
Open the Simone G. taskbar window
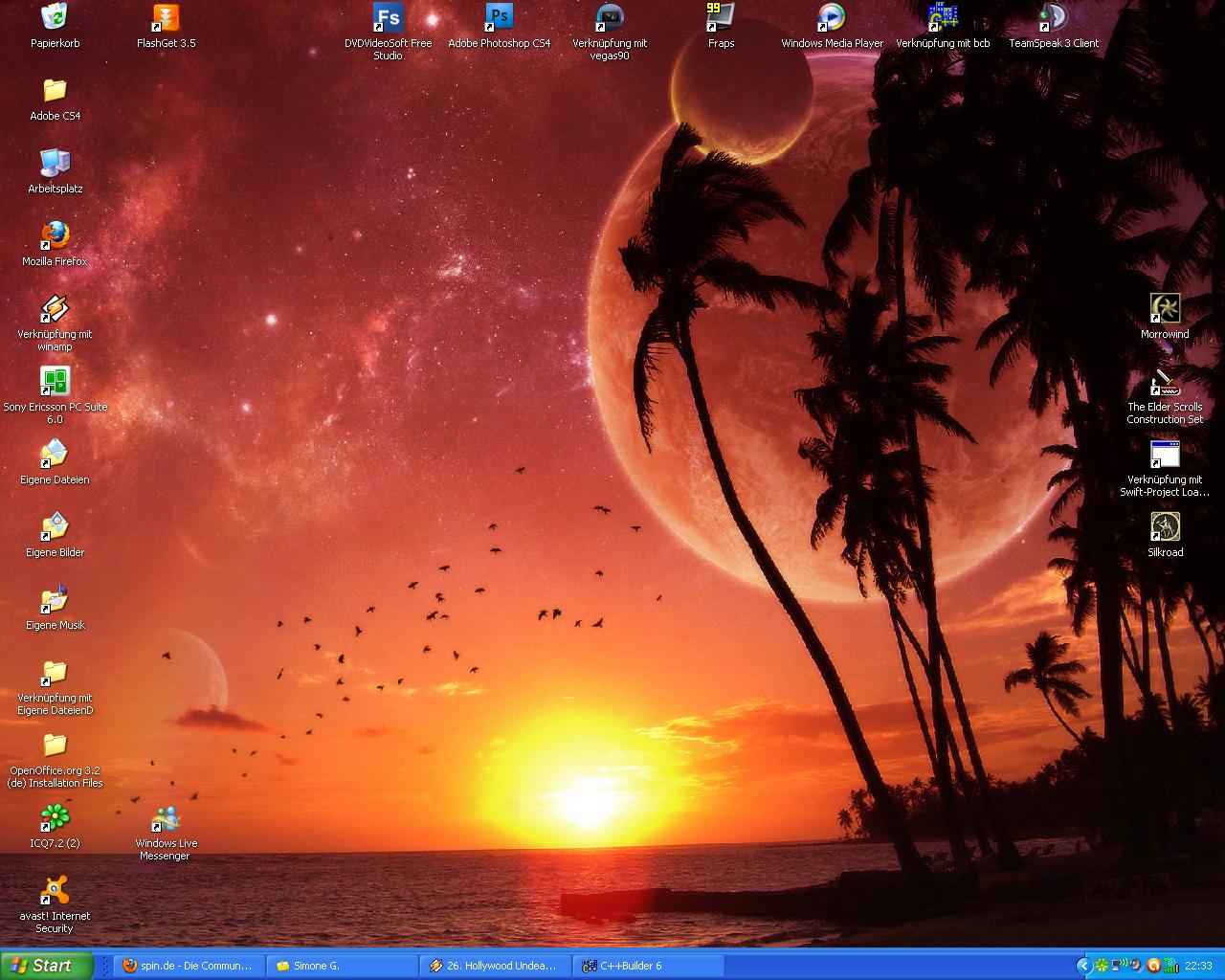point(342,966)
